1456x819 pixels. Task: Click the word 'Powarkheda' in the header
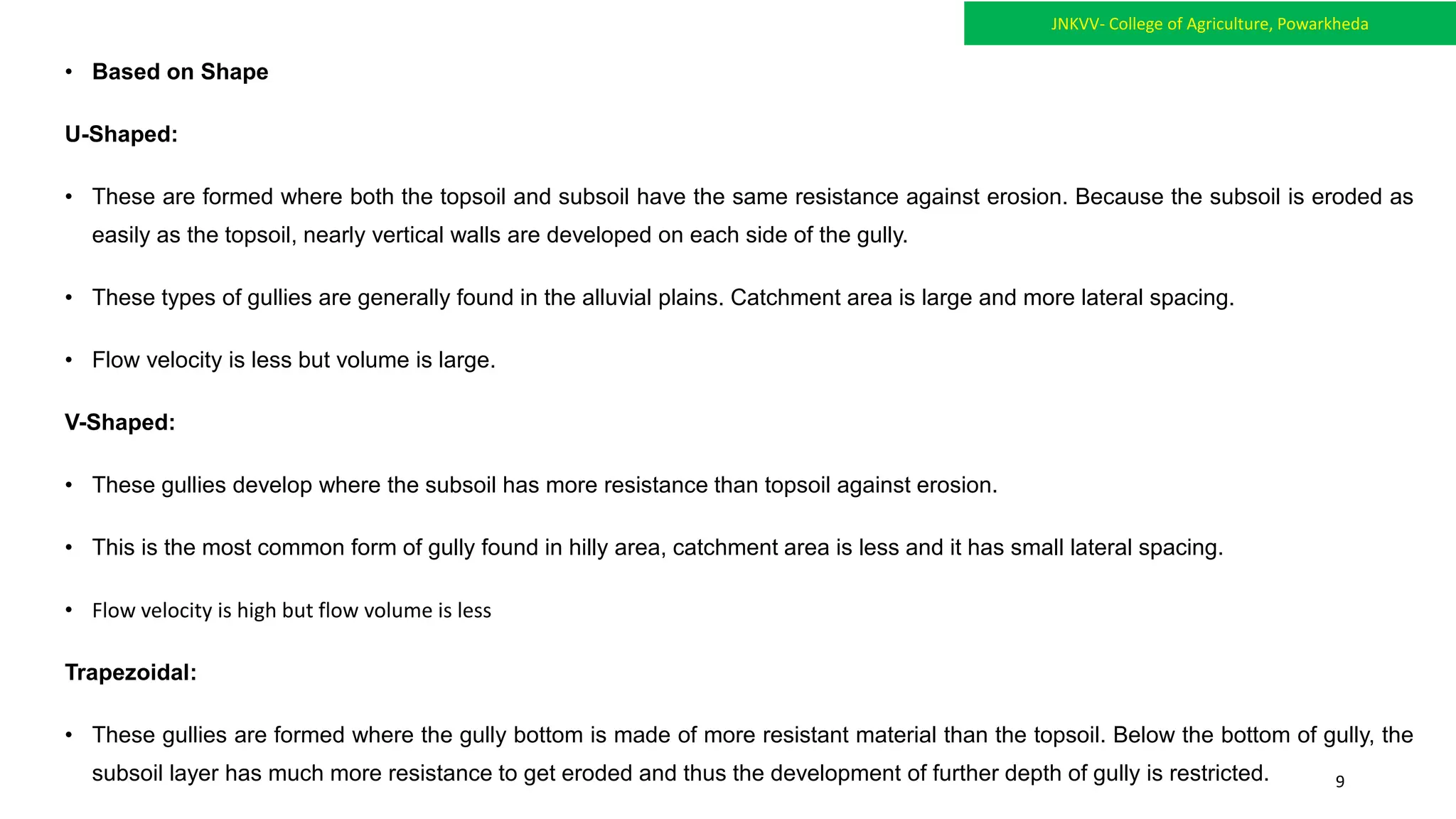point(1322,23)
